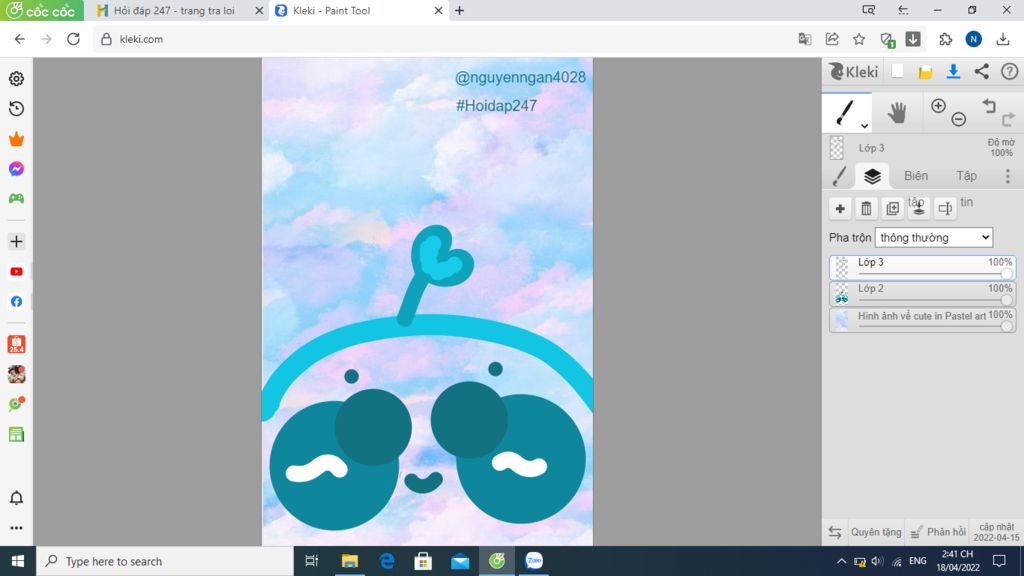This screenshot has width=1024, height=576.
Task: Delete the layer with trash icon
Action: pos(866,208)
